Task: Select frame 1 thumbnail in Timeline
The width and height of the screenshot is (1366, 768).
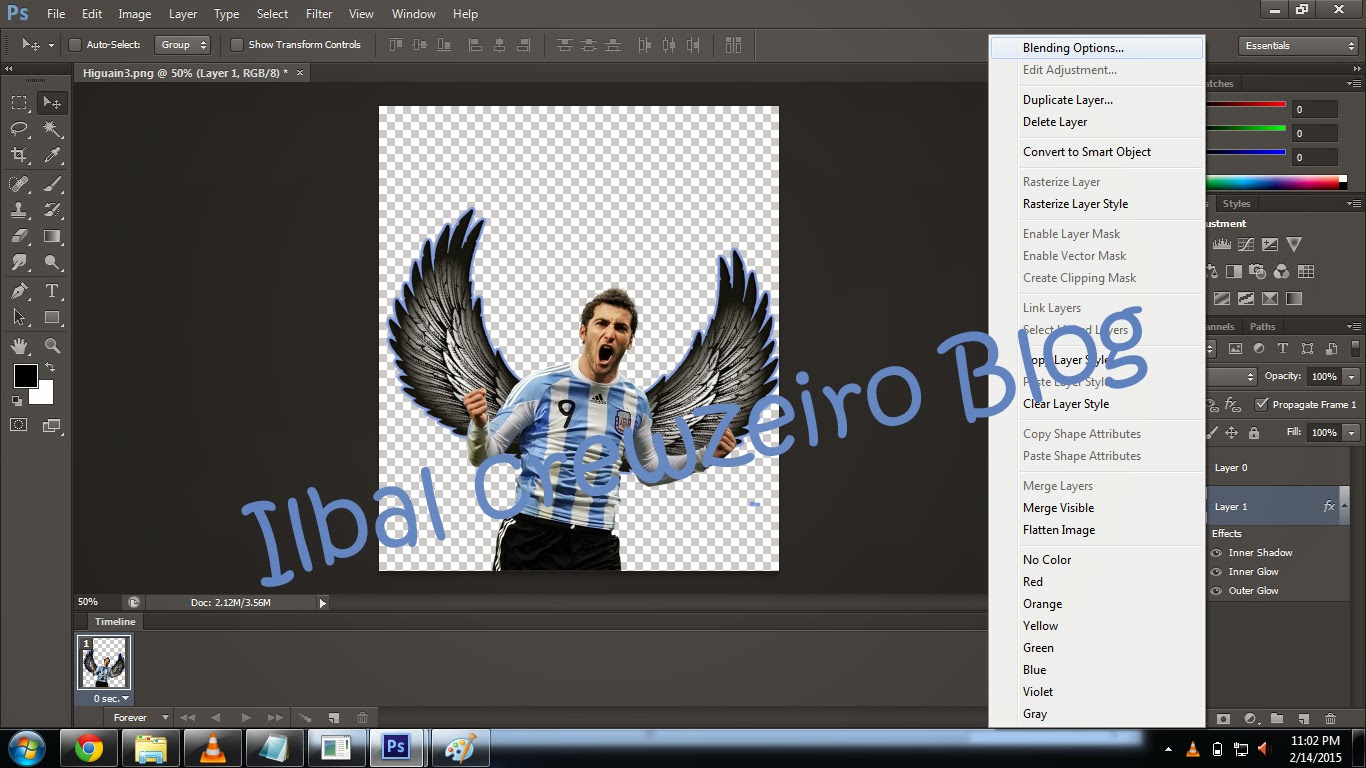Action: click(105, 663)
